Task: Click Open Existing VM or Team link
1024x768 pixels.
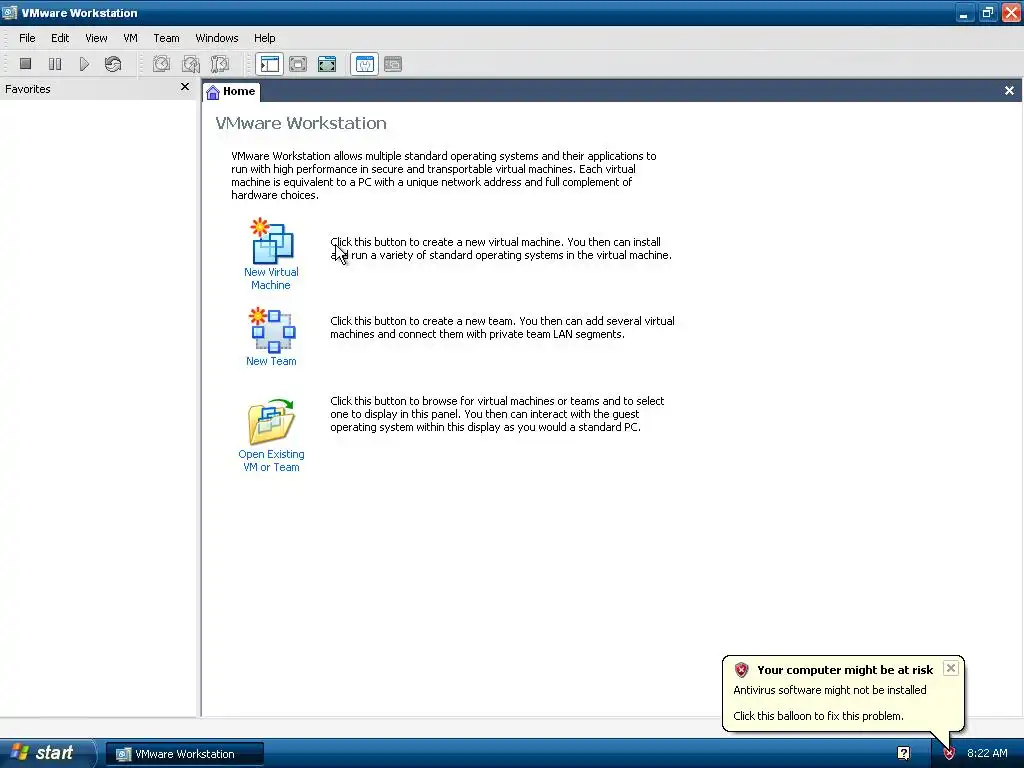Action: coord(271,460)
